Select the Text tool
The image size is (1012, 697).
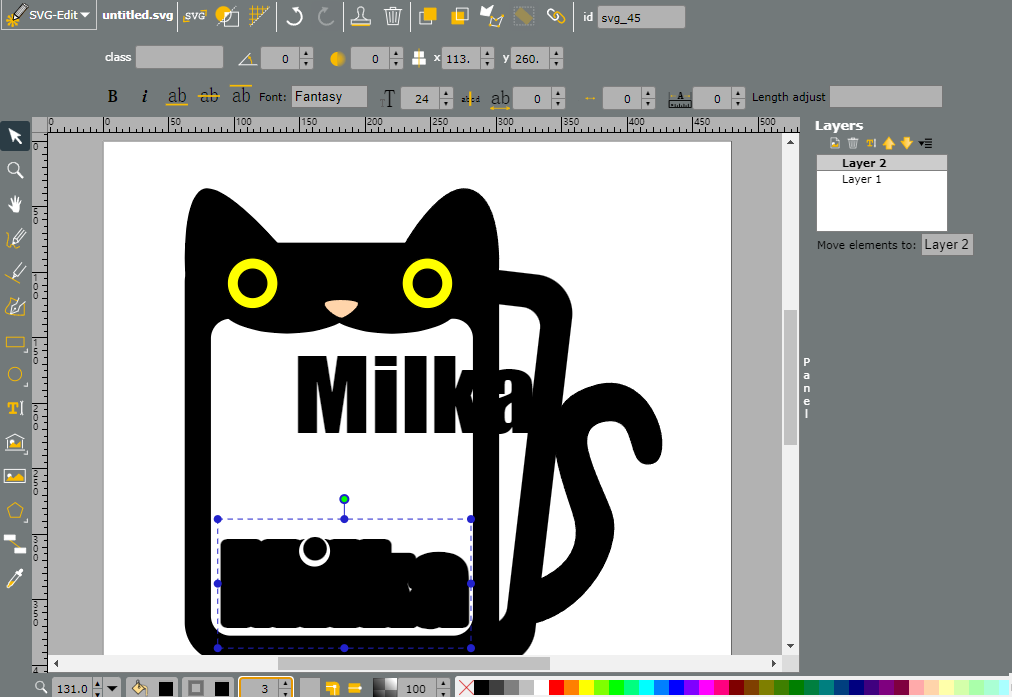click(15, 408)
